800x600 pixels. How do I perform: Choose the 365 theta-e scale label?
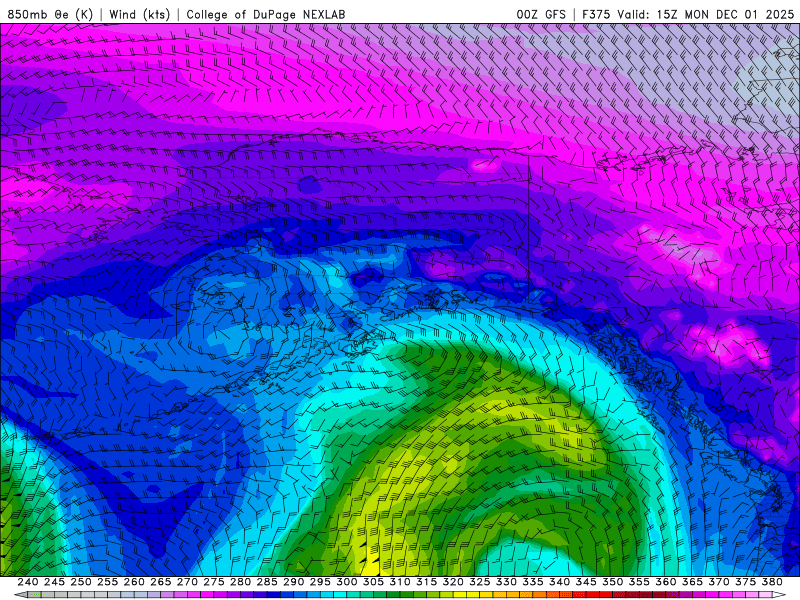pyautogui.click(x=692, y=582)
